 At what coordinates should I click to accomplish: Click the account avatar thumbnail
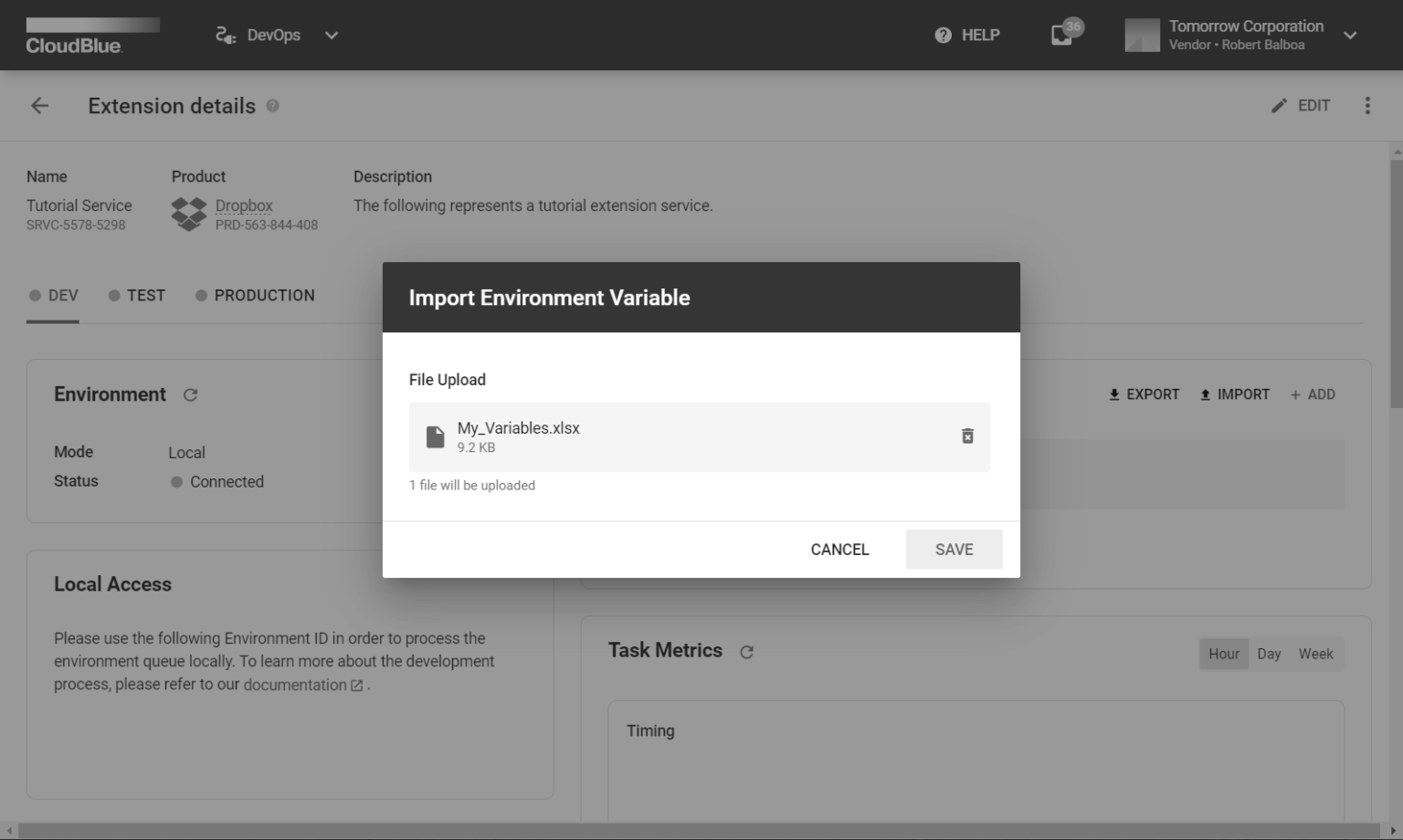pos(1142,35)
